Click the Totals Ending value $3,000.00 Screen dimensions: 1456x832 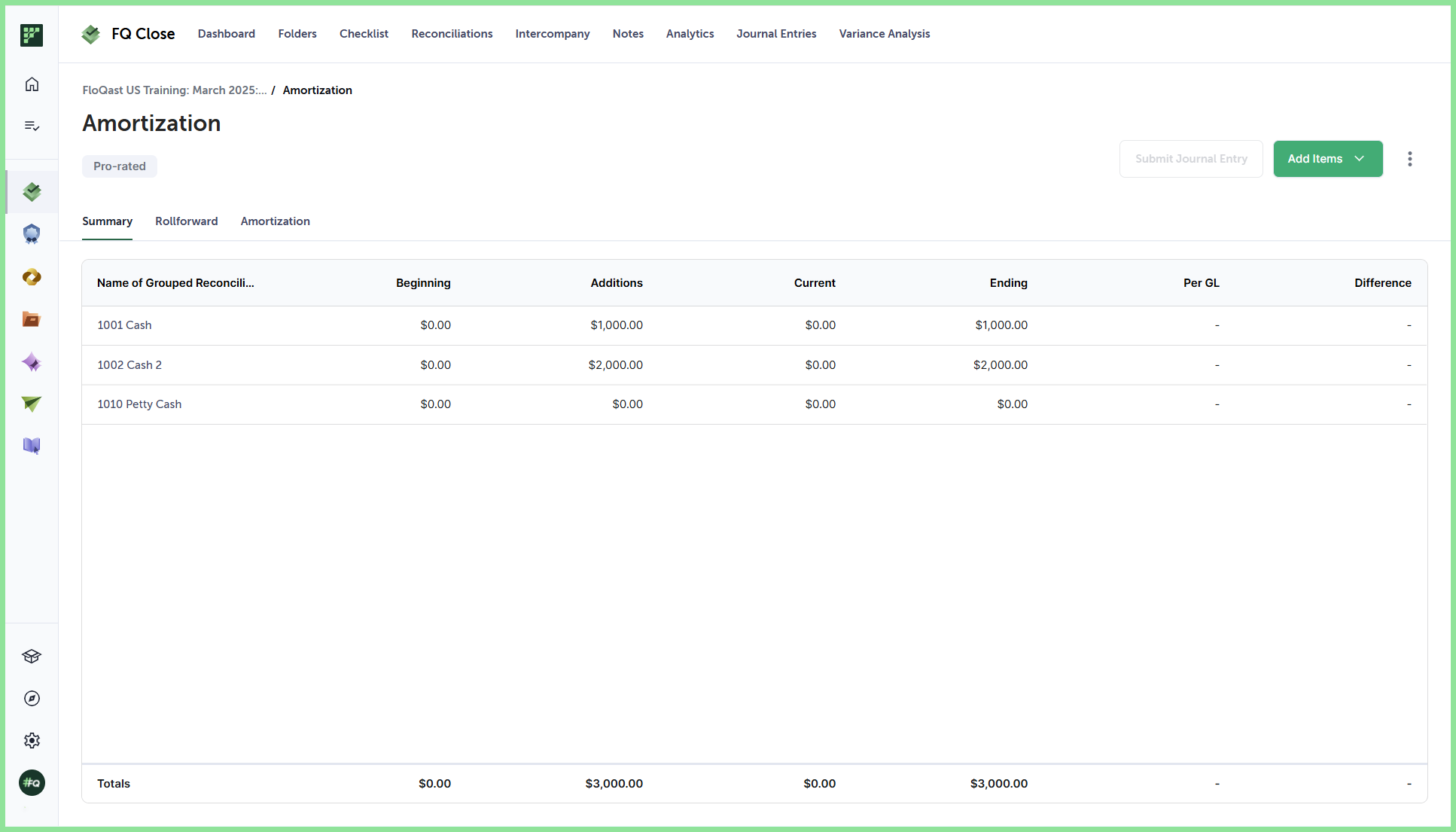[x=999, y=784]
